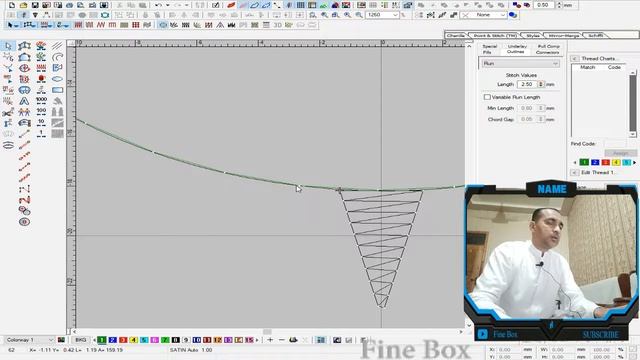640x360 pixels.
Task: Select the diagonal triple-line tool in toolbox top-right
Action: point(58,46)
